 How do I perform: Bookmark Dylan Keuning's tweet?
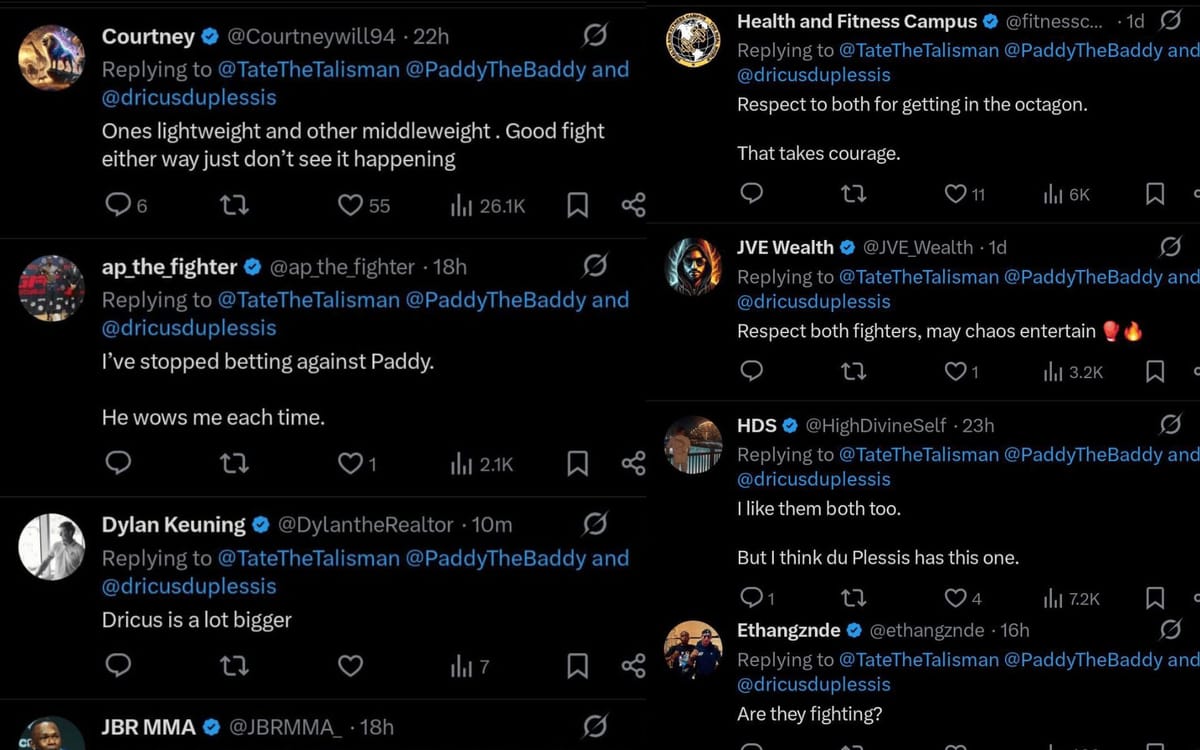tap(577, 666)
